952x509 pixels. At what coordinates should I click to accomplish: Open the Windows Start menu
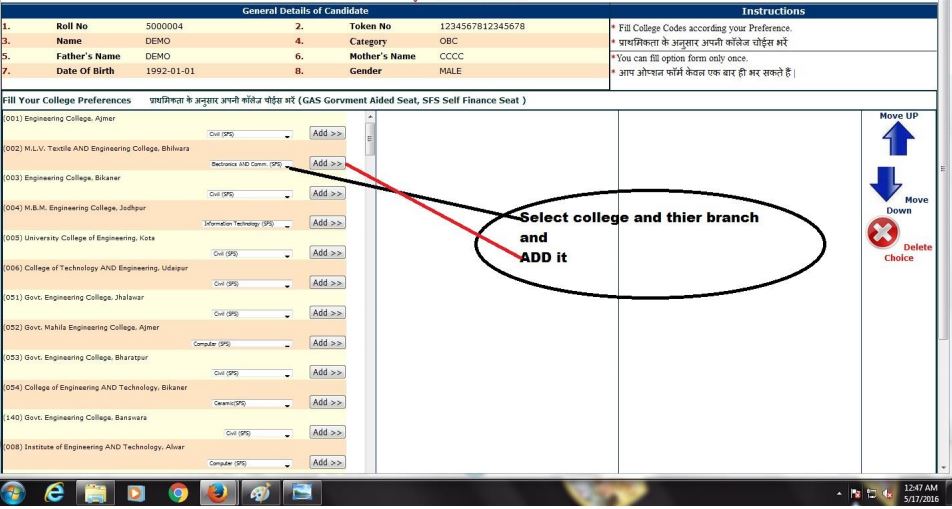click(18, 493)
